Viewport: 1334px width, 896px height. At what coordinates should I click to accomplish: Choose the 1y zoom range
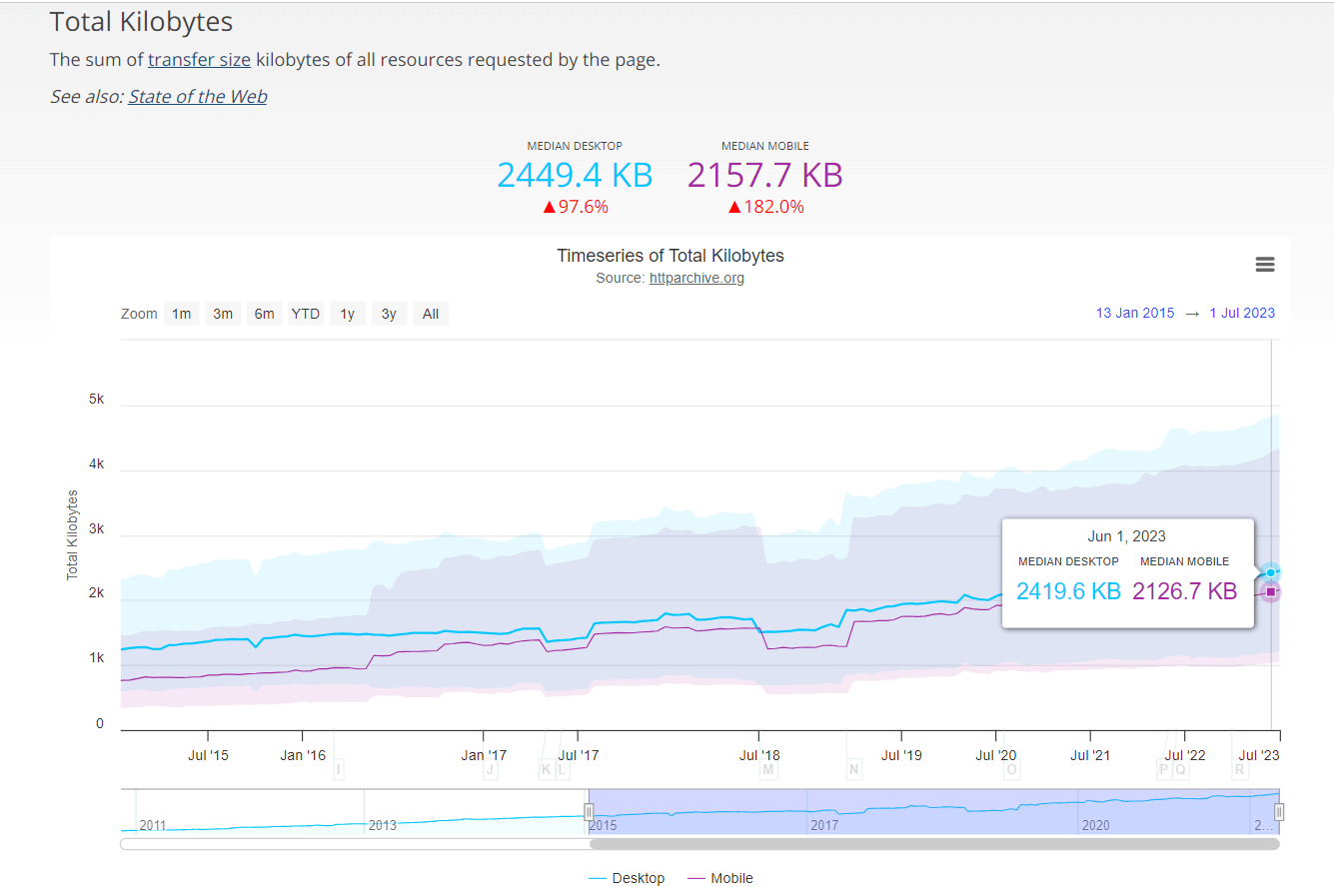pyautogui.click(x=347, y=314)
